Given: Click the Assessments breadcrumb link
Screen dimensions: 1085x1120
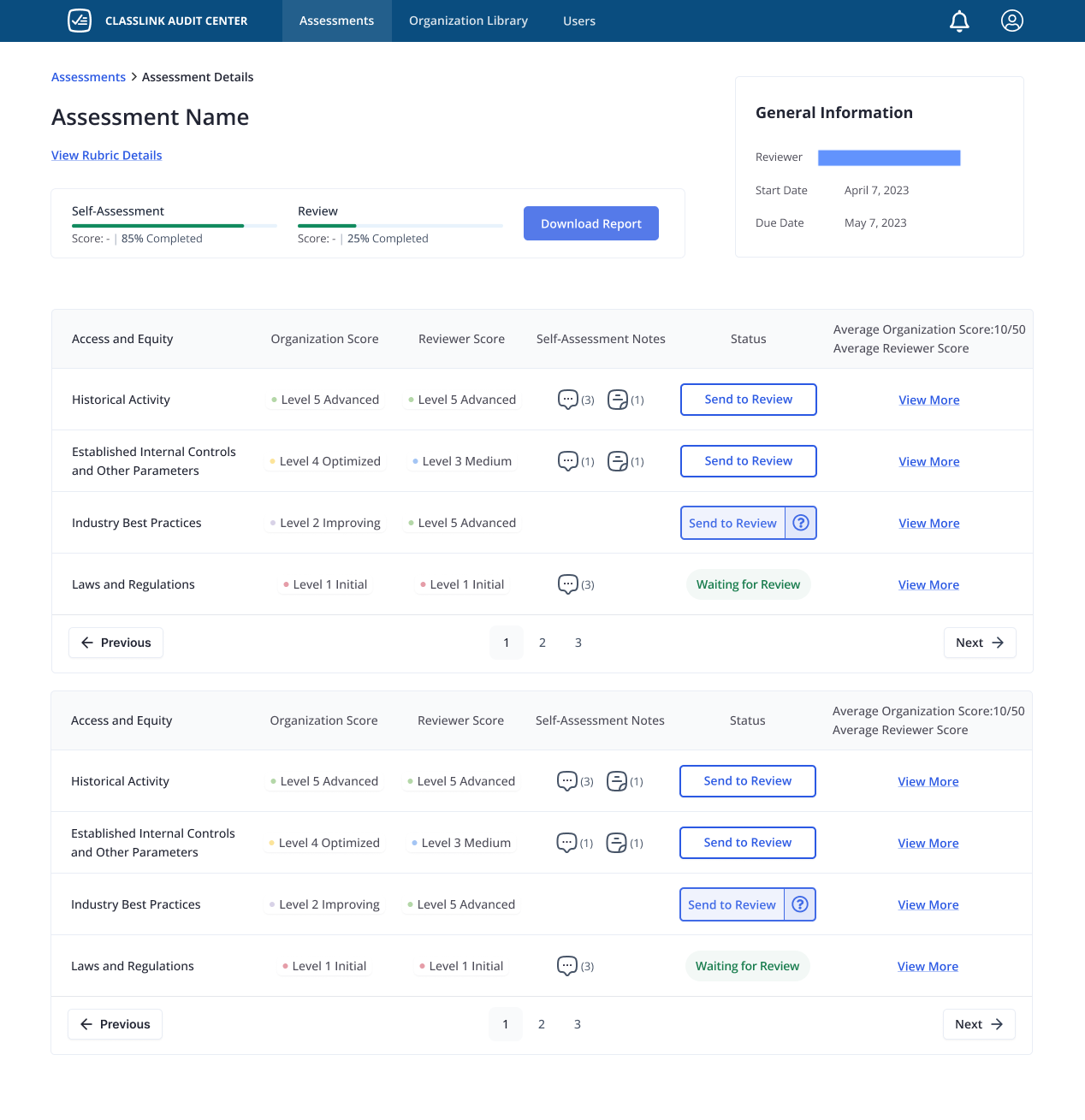Looking at the screenshot, I should pyautogui.click(x=88, y=77).
